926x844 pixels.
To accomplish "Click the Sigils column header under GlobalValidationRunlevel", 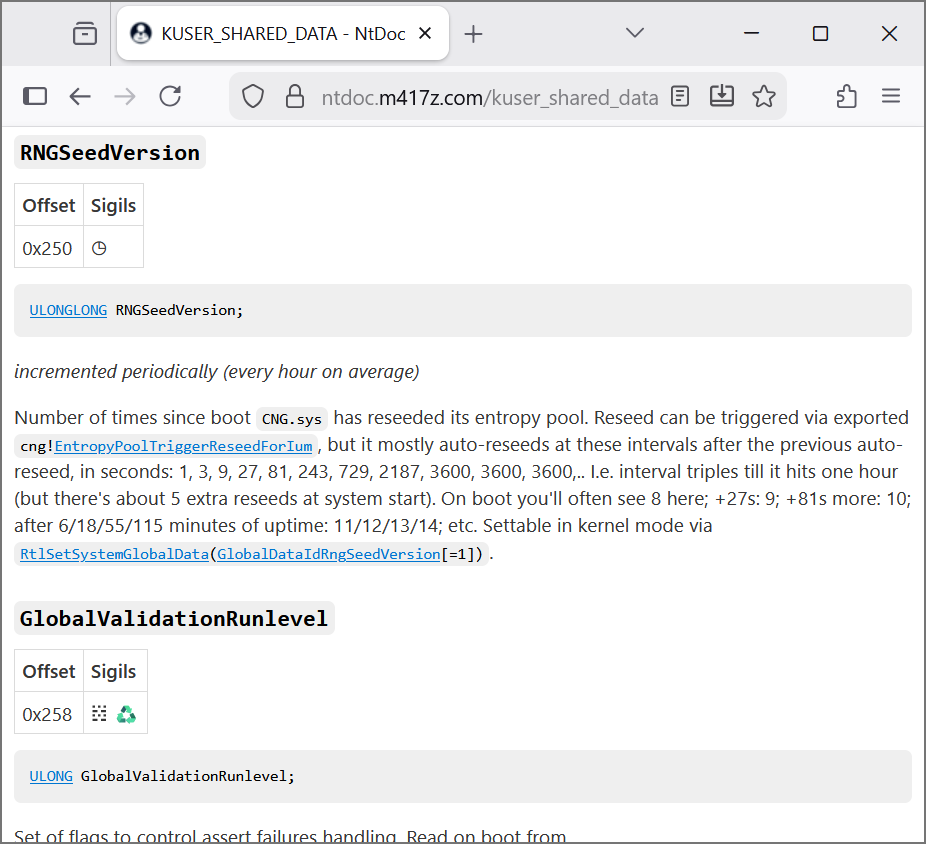I will point(115,671).
